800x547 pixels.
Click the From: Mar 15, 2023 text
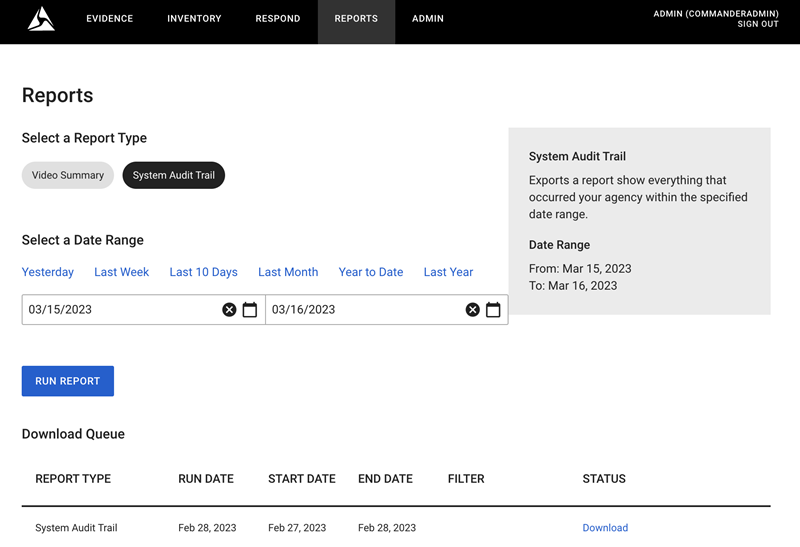pyautogui.click(x=580, y=268)
